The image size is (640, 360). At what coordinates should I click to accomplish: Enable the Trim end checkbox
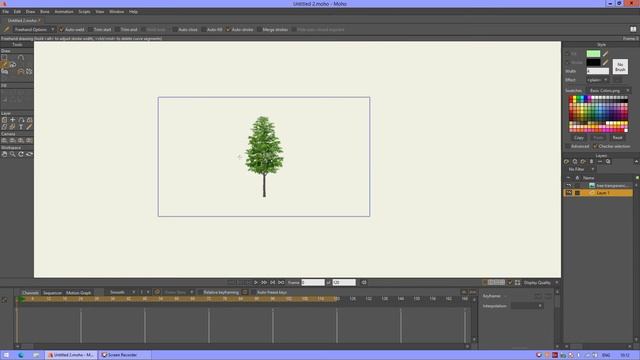coord(117,29)
